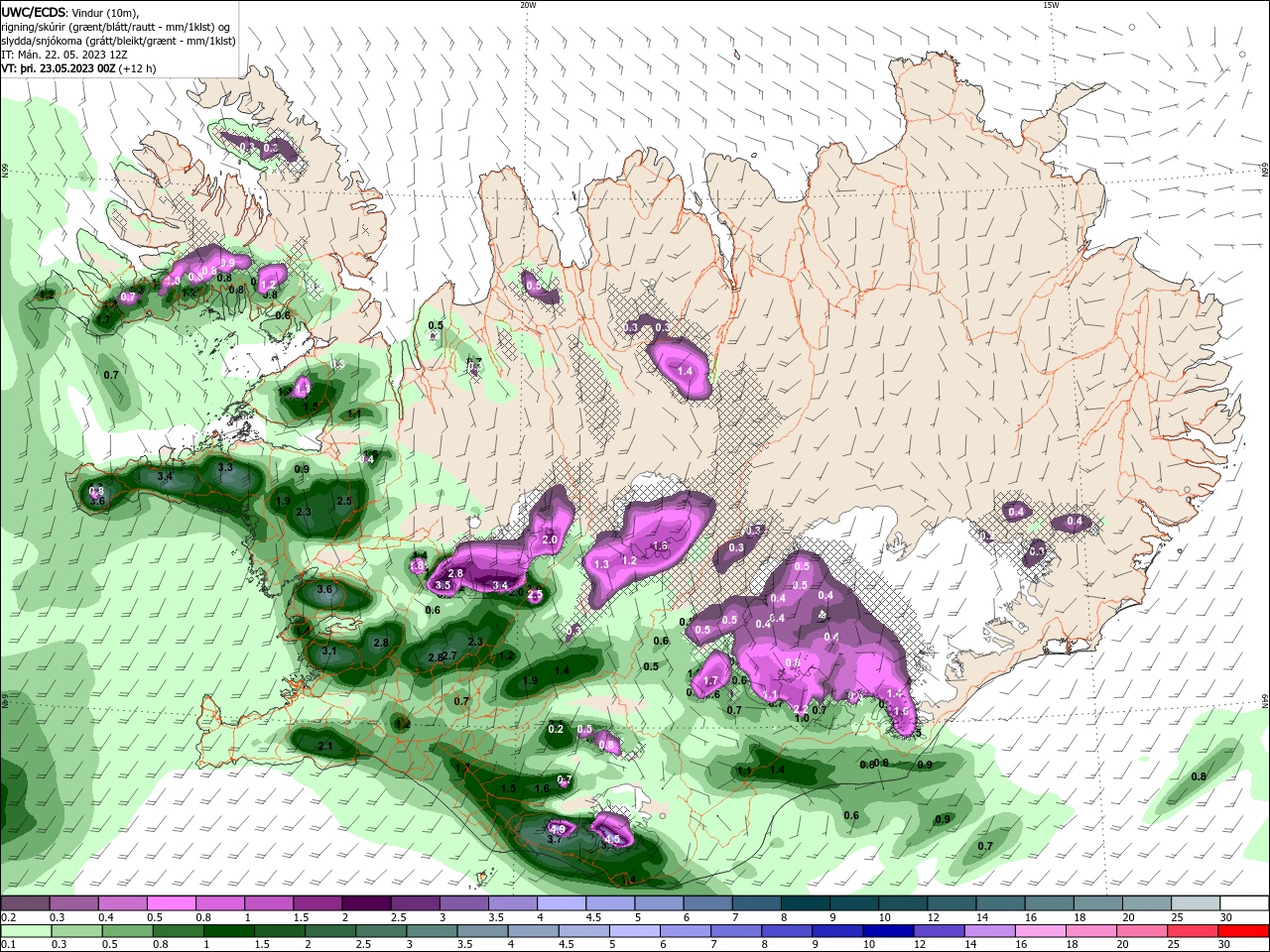Click the pale green 0.1 swatch in lower legend row
1270x952 pixels.
click(26, 931)
